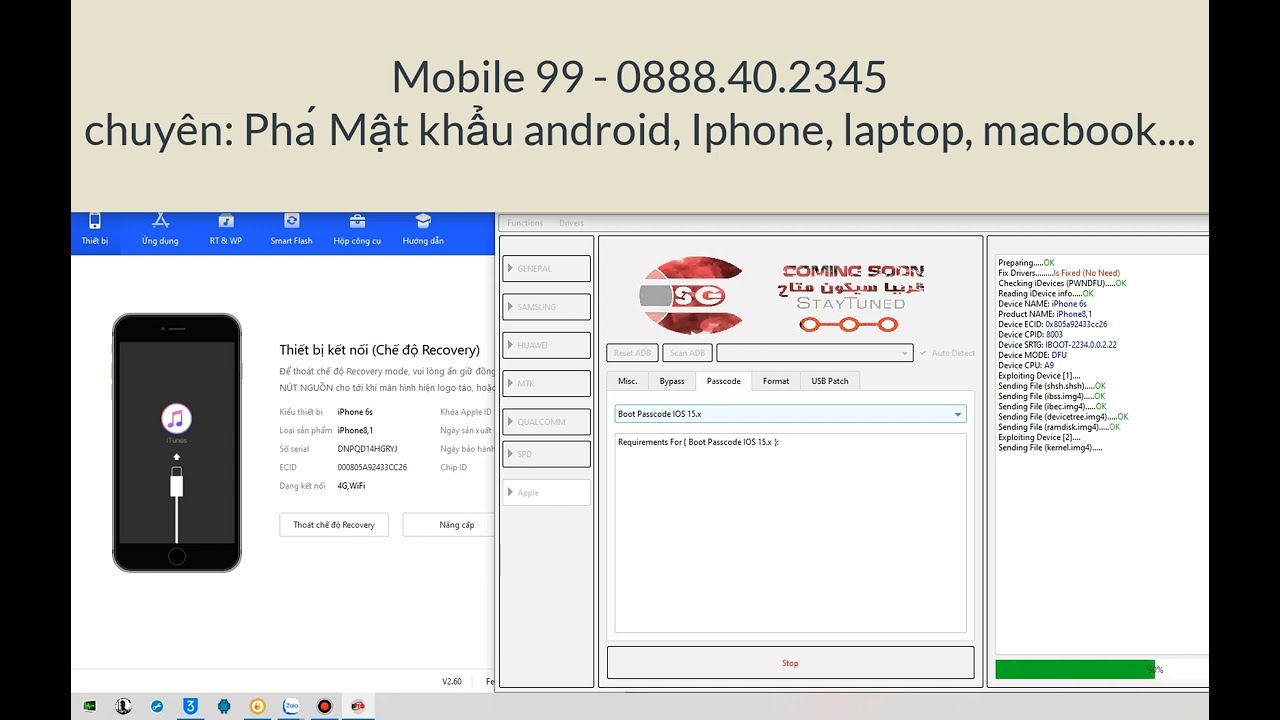Expand the GENERAL category
1280x720 pixels.
pyautogui.click(x=546, y=269)
